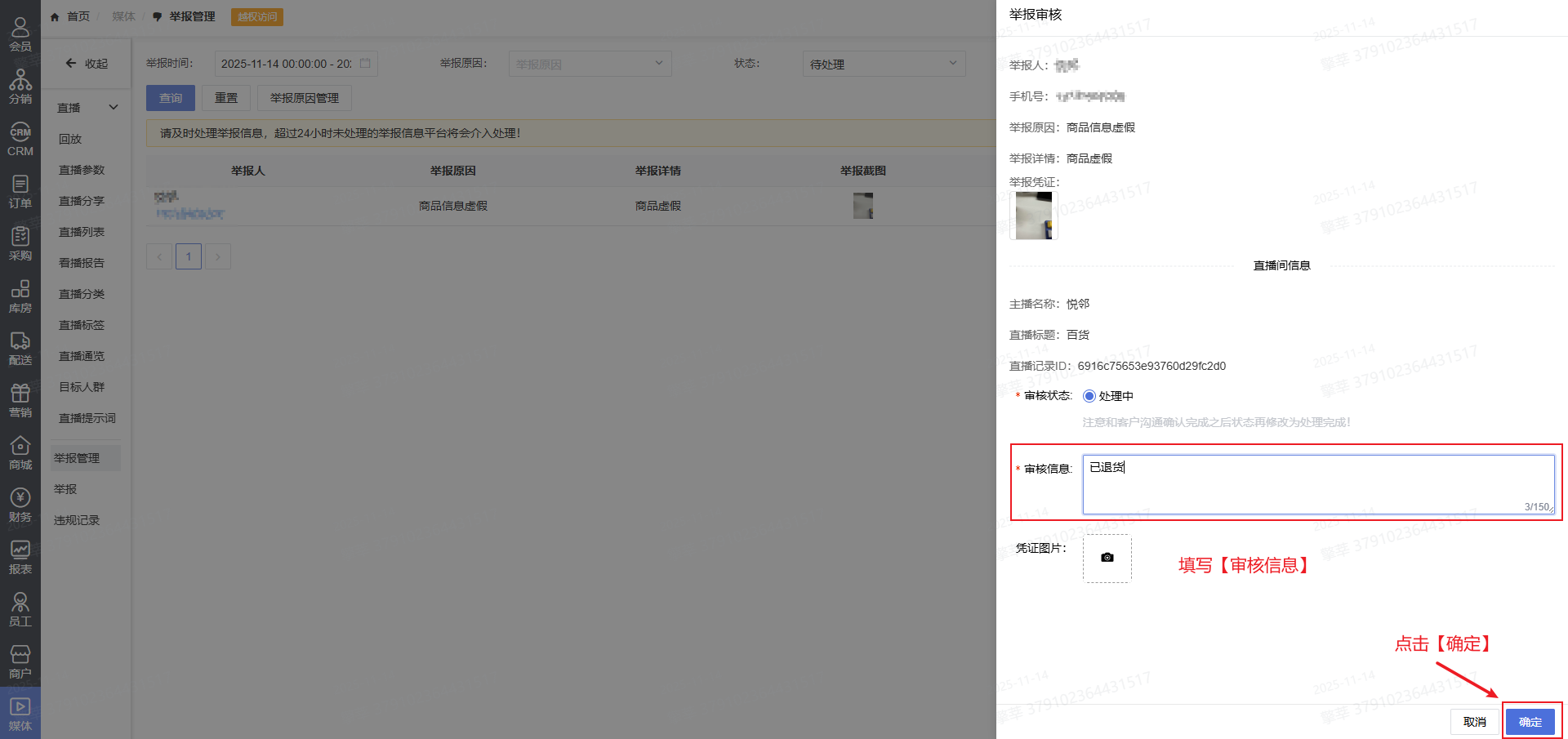Open the CRM sidebar icon
1568x739 pixels.
(x=20, y=139)
